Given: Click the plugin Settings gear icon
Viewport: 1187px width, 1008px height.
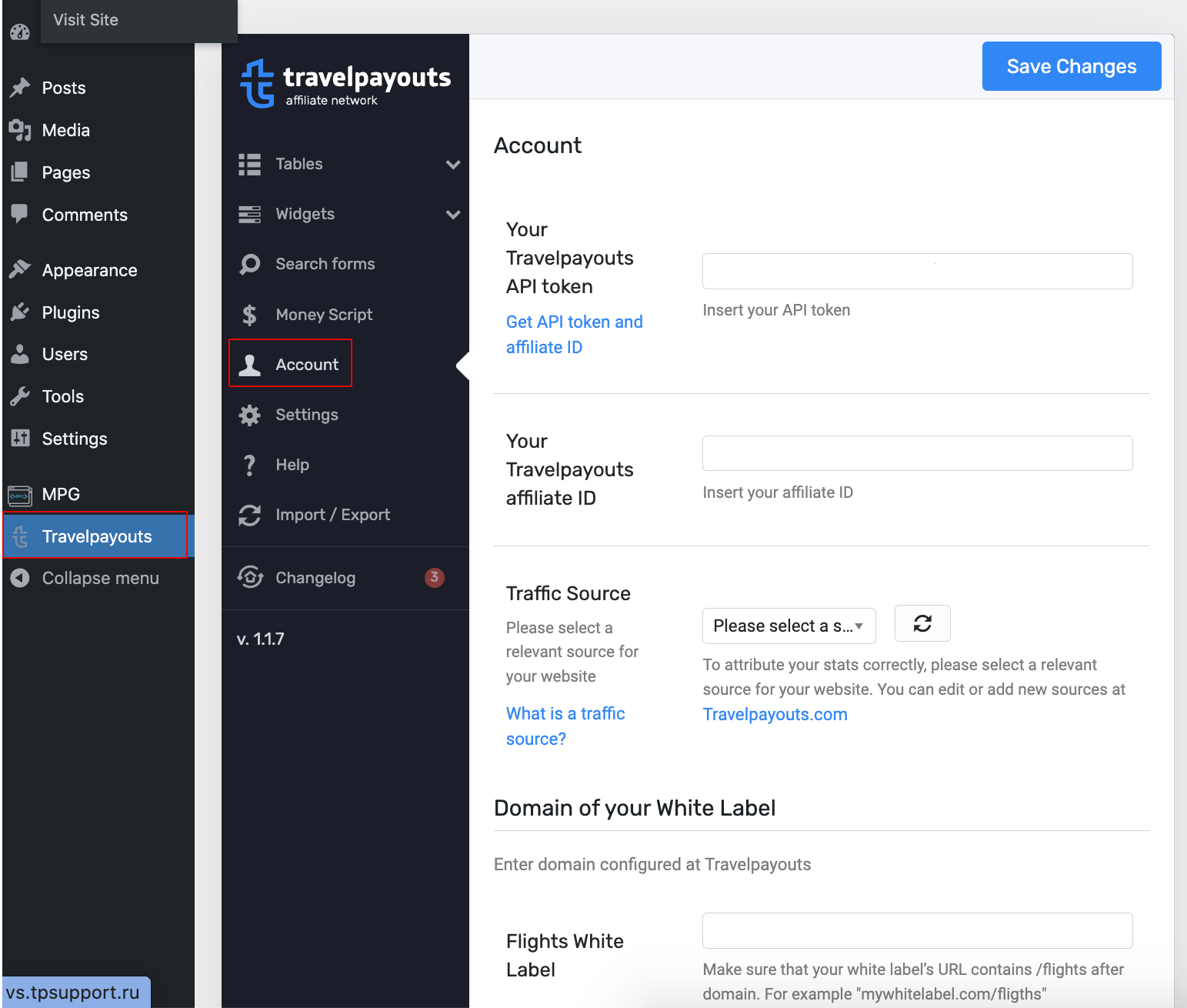Looking at the screenshot, I should click(x=249, y=415).
